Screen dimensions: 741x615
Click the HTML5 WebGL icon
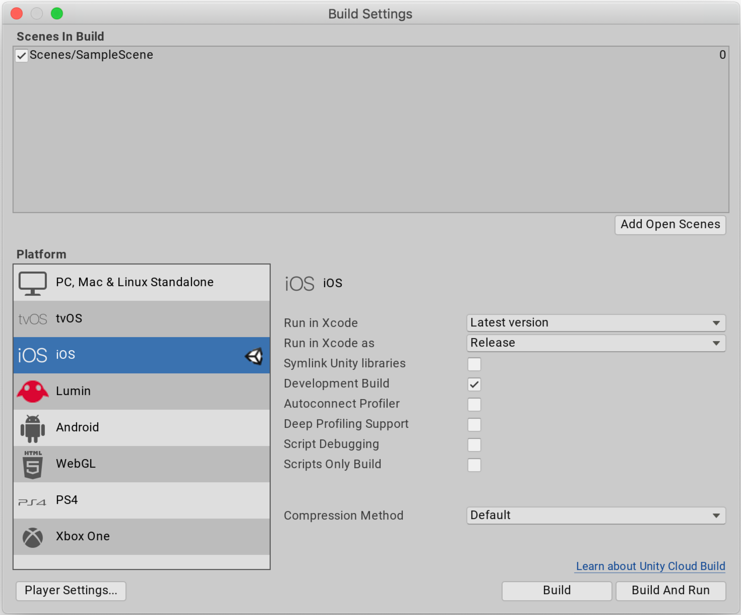[33, 465]
